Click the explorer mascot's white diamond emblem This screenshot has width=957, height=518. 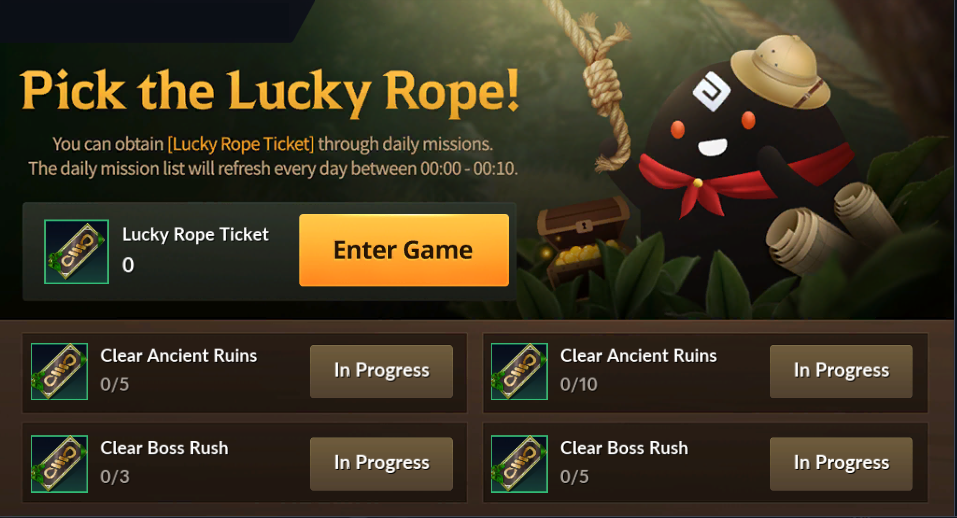[x=712, y=92]
